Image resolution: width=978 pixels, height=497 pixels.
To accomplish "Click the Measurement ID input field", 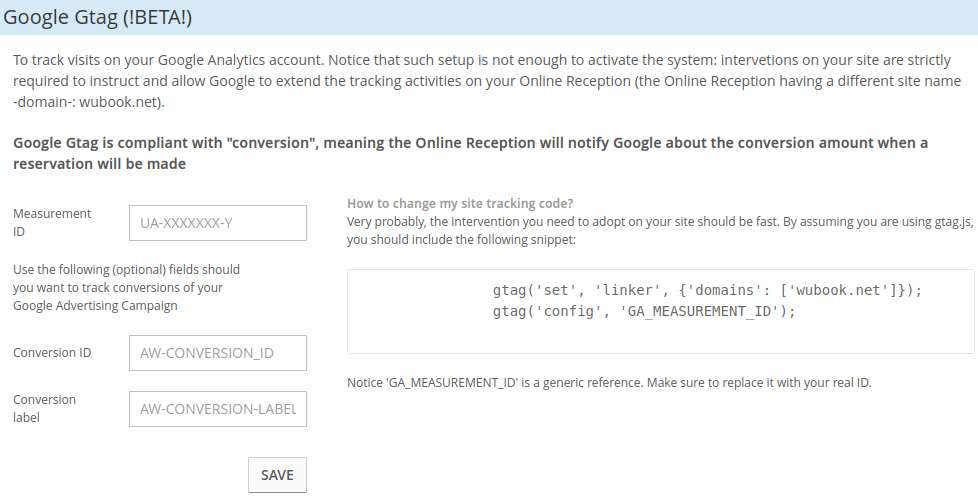I will (x=218, y=223).
